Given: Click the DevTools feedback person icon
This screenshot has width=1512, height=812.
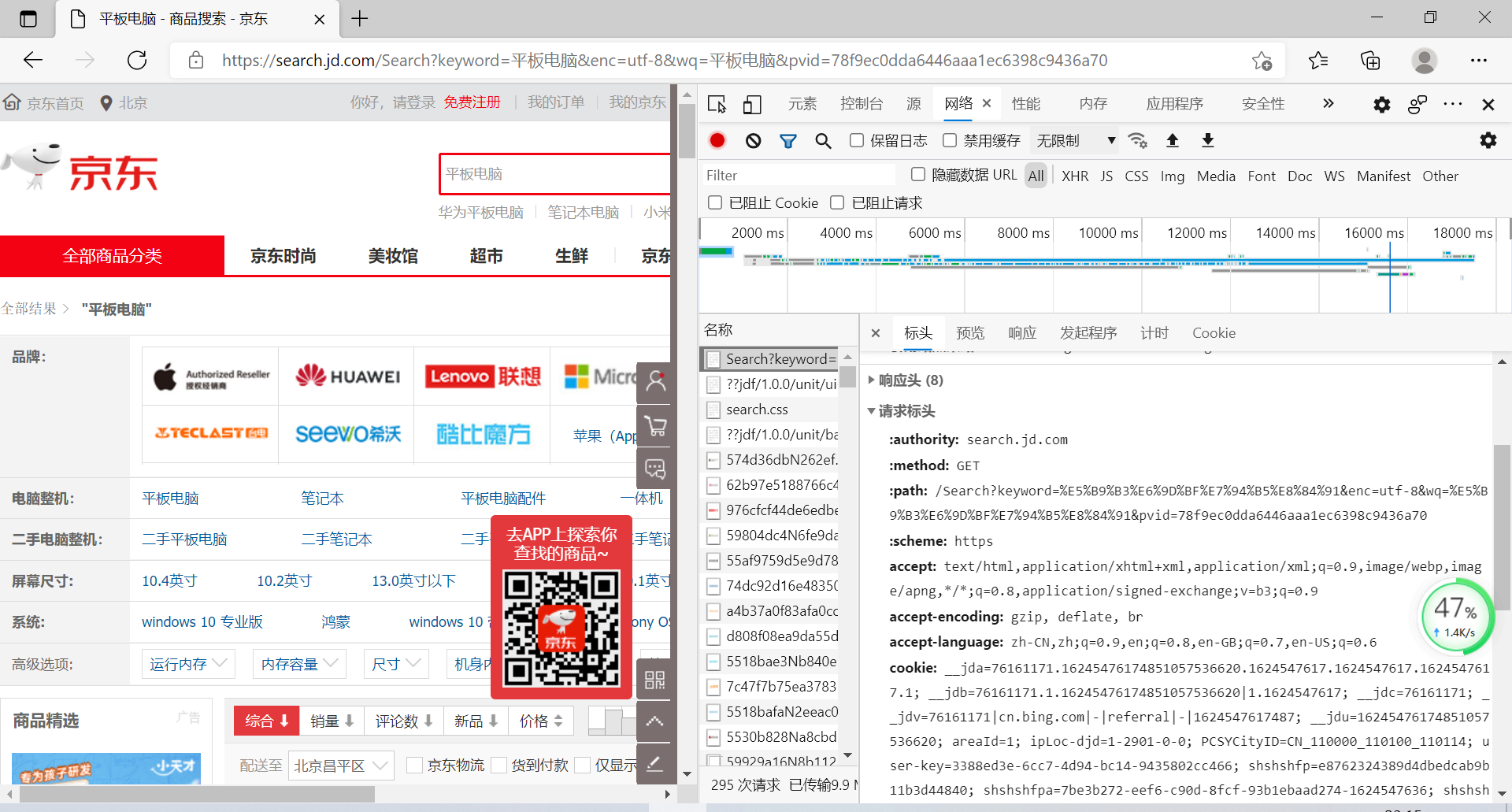Looking at the screenshot, I should tap(1417, 104).
